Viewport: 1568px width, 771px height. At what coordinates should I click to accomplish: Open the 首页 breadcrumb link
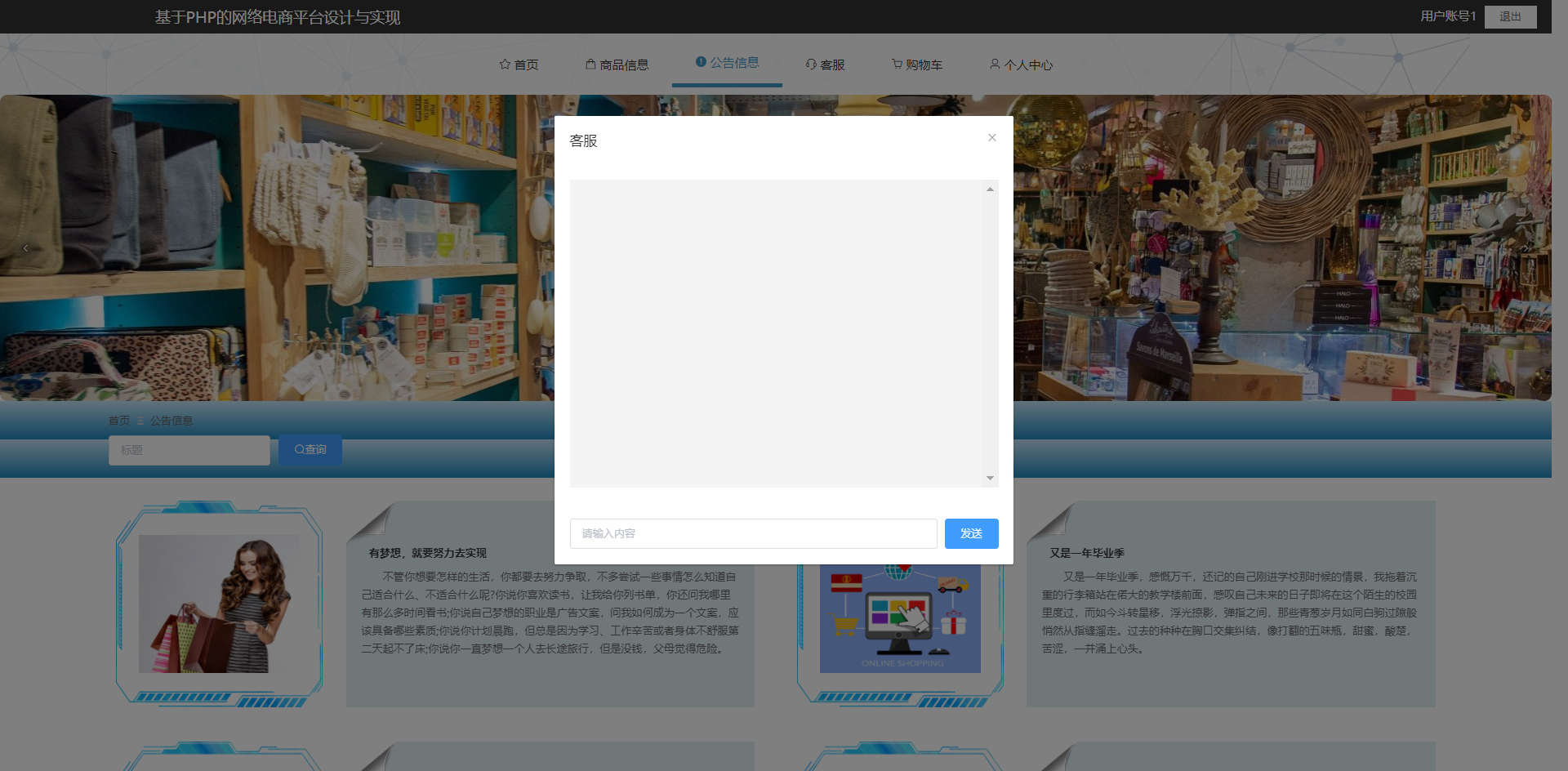pos(120,420)
